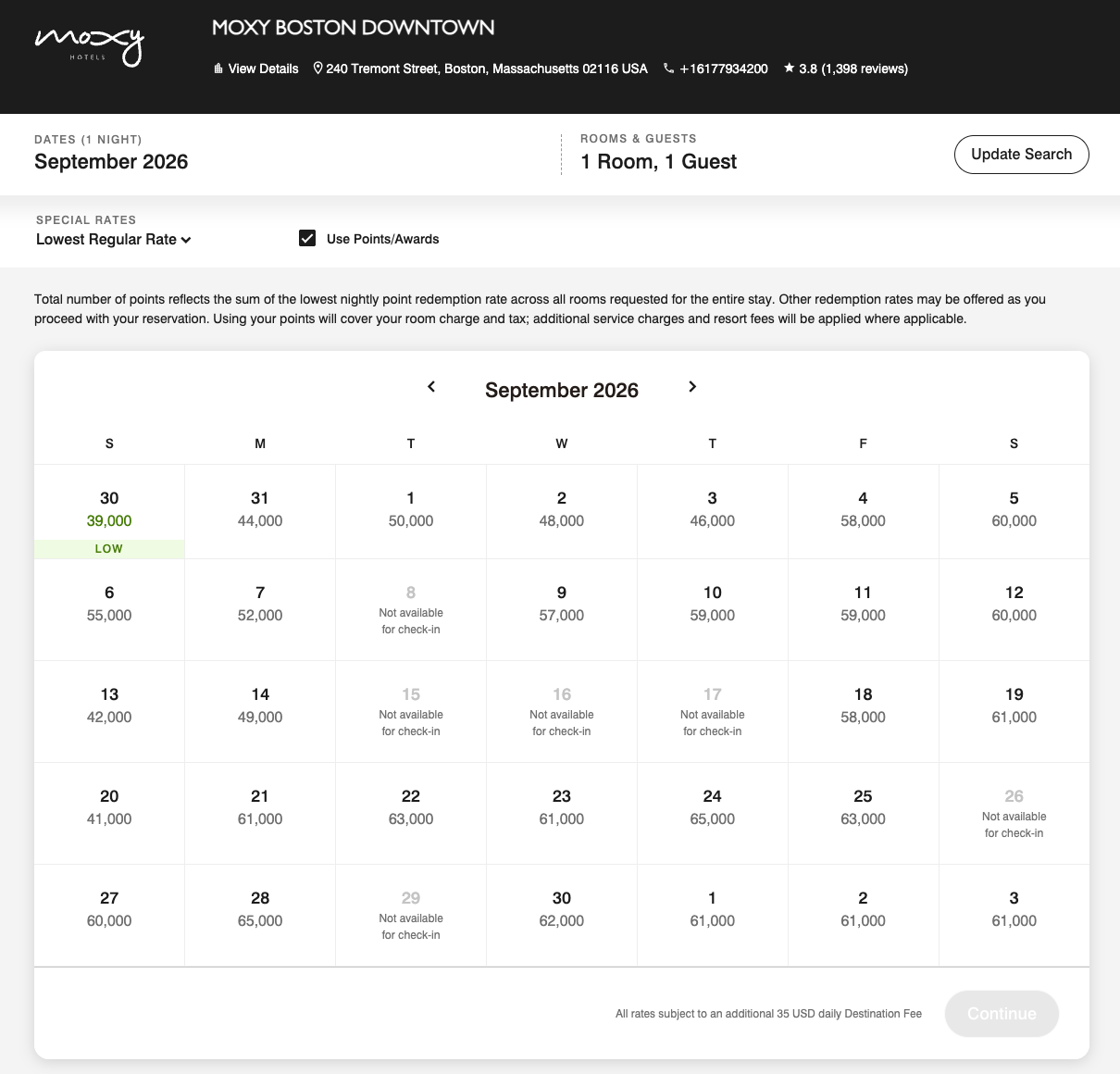Open the Dates September 2026 field

[x=111, y=154]
